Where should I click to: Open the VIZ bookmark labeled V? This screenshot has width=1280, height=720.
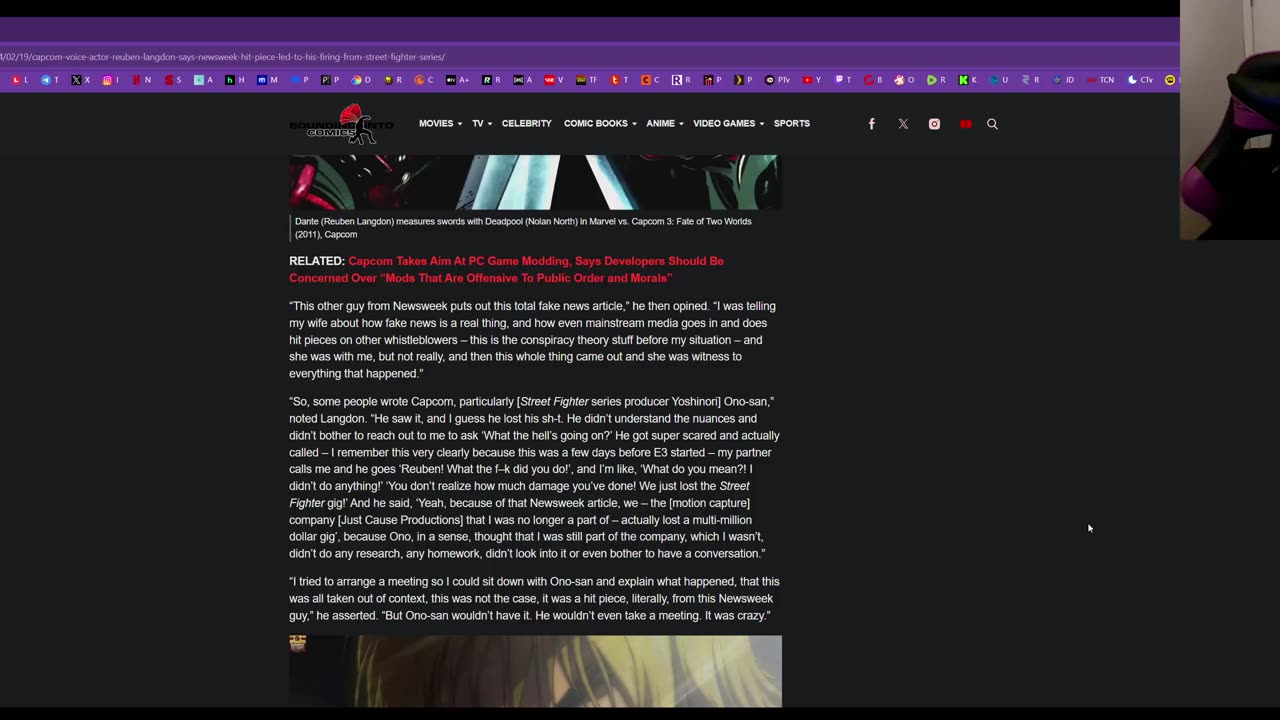tap(554, 80)
